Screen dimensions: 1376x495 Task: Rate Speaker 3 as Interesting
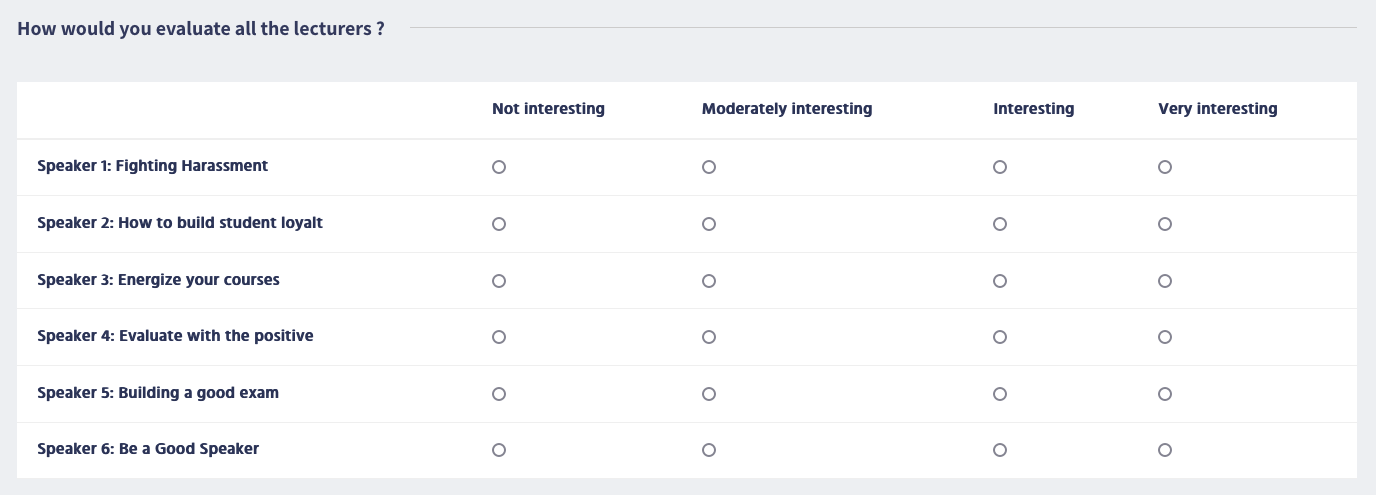1000,281
